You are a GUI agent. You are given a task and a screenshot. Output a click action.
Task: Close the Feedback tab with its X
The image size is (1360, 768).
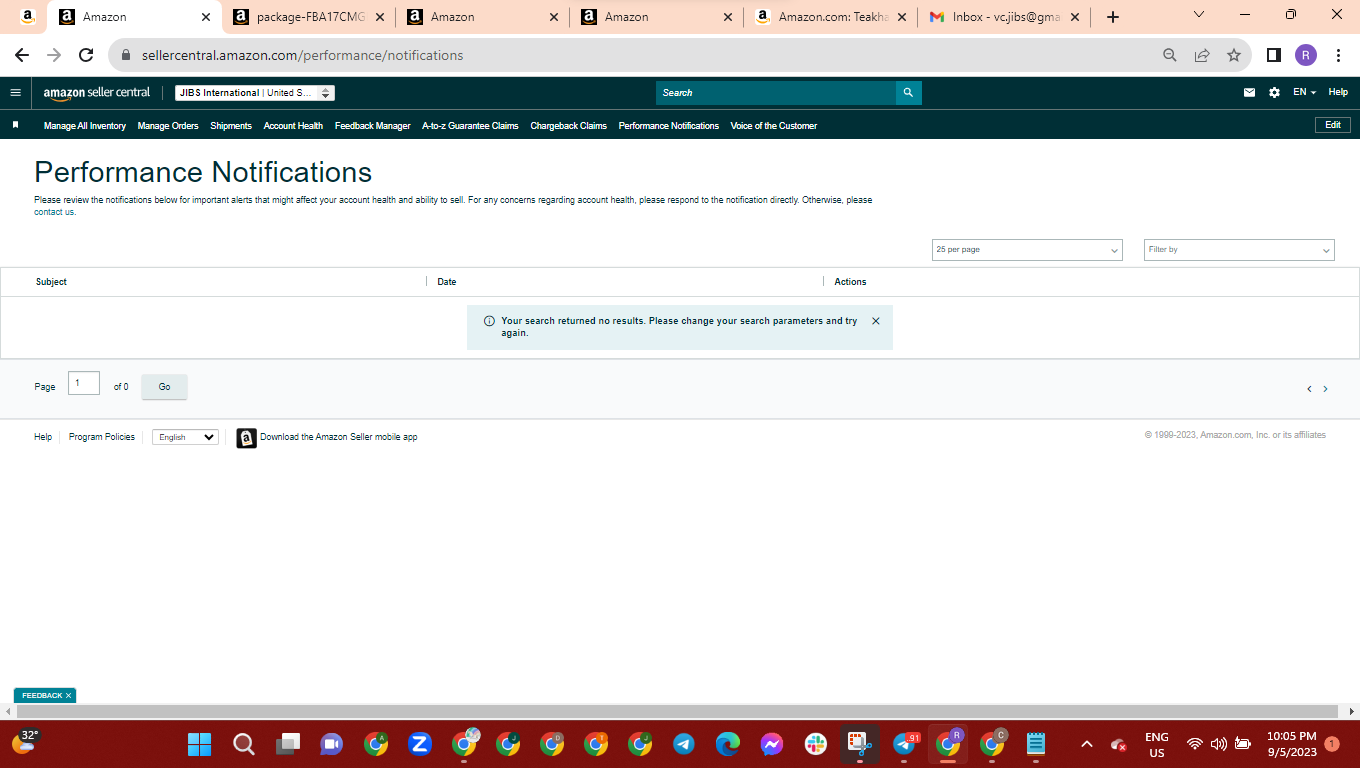68,695
